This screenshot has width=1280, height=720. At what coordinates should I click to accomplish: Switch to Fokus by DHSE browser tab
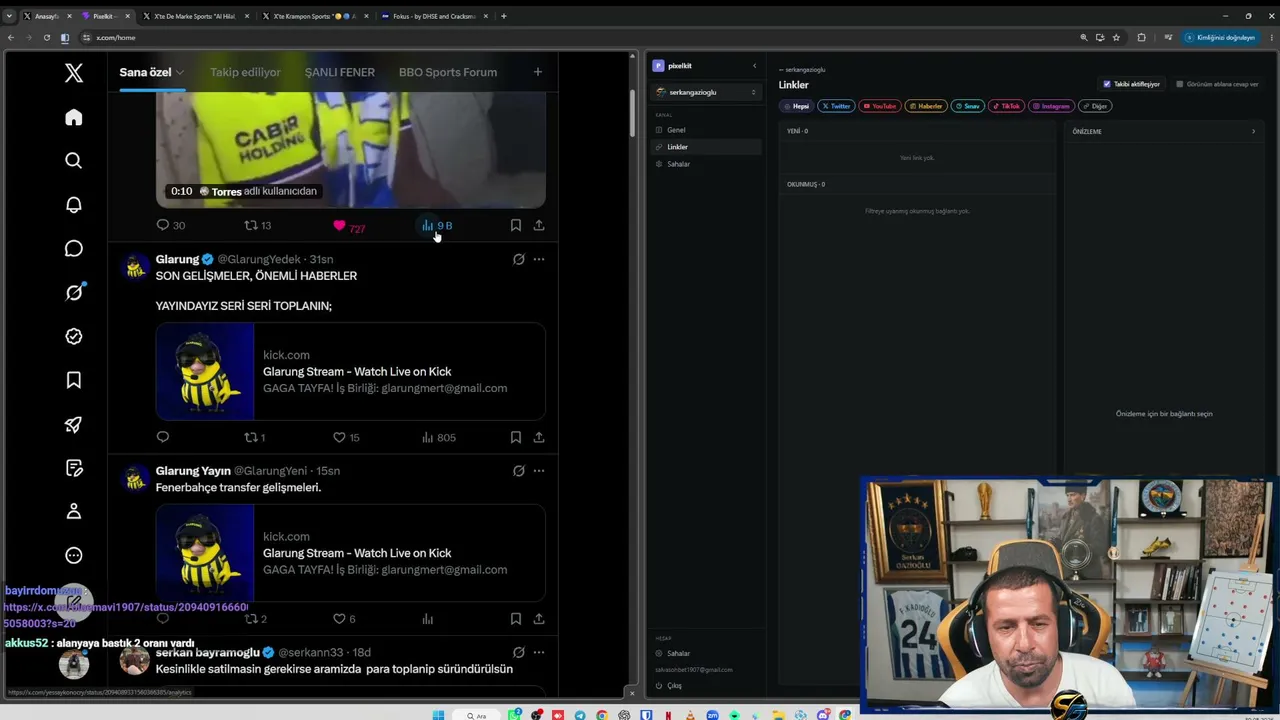(436, 16)
